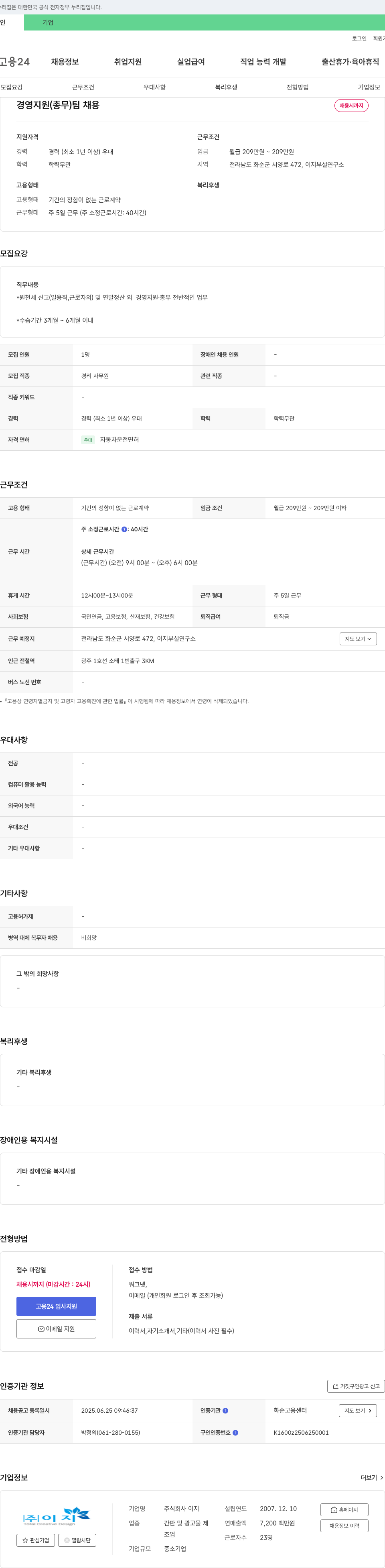Click 이메일 지원 button
This screenshot has width=385, height=1568.
[56, 1329]
